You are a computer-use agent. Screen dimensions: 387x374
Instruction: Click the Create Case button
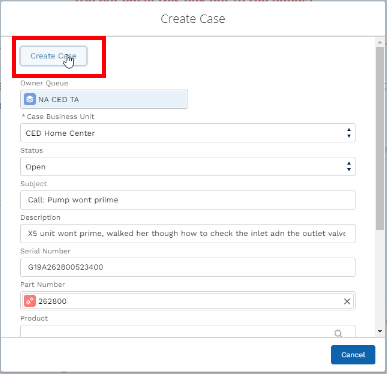(x=53, y=56)
